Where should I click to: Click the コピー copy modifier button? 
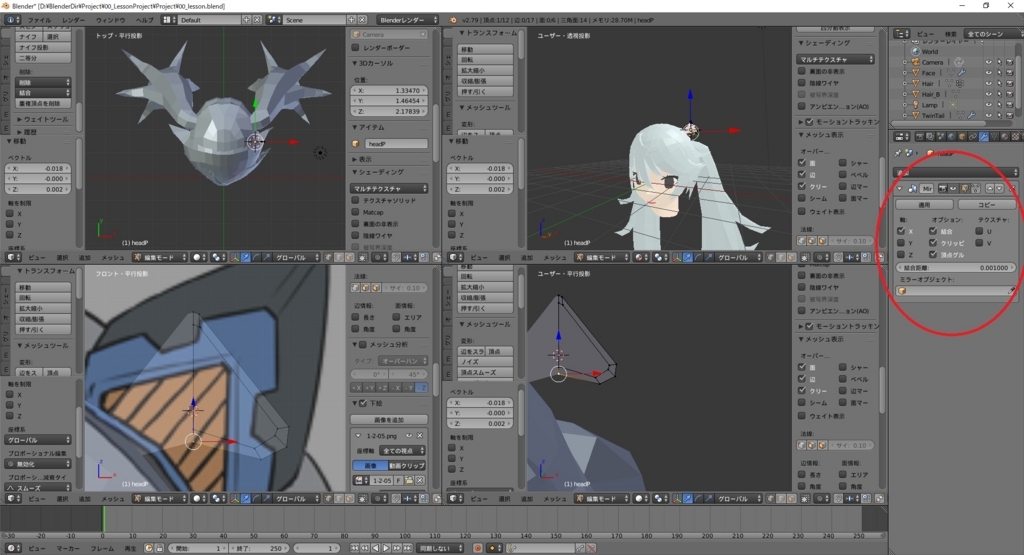(987, 204)
